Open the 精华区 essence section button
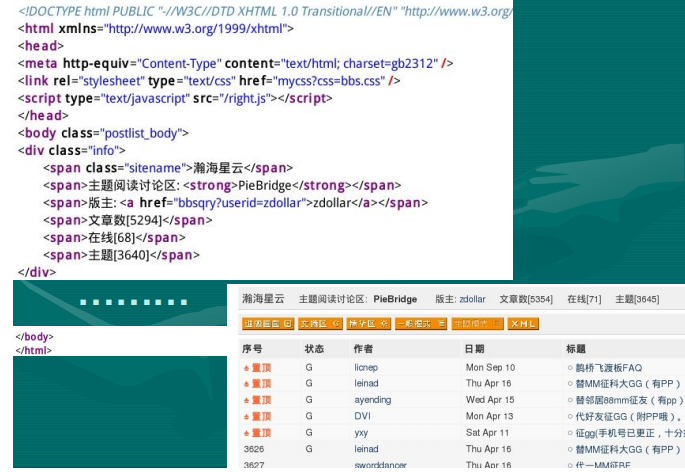 pos(369,324)
